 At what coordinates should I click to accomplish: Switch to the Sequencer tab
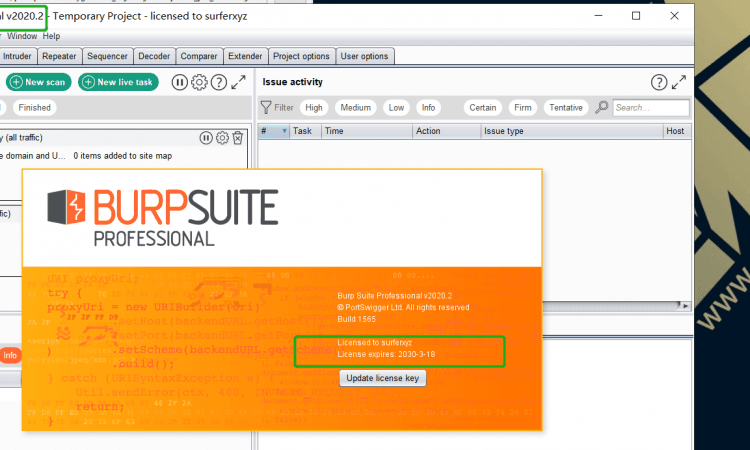[108, 56]
